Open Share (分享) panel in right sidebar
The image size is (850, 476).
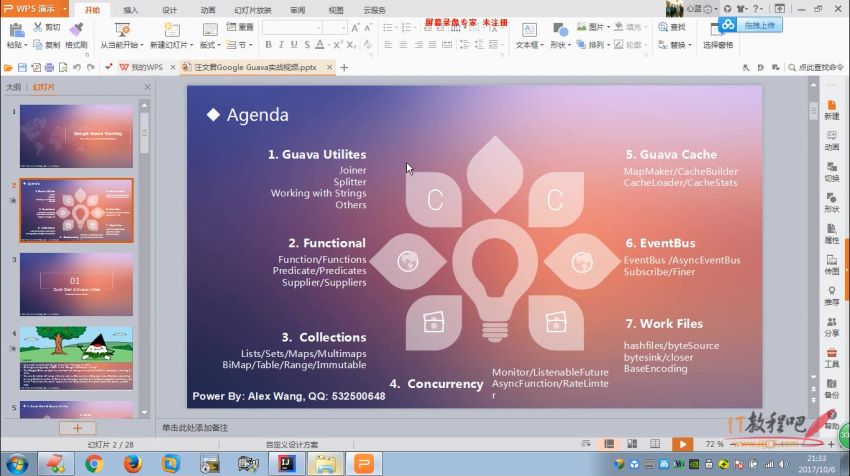(832, 327)
